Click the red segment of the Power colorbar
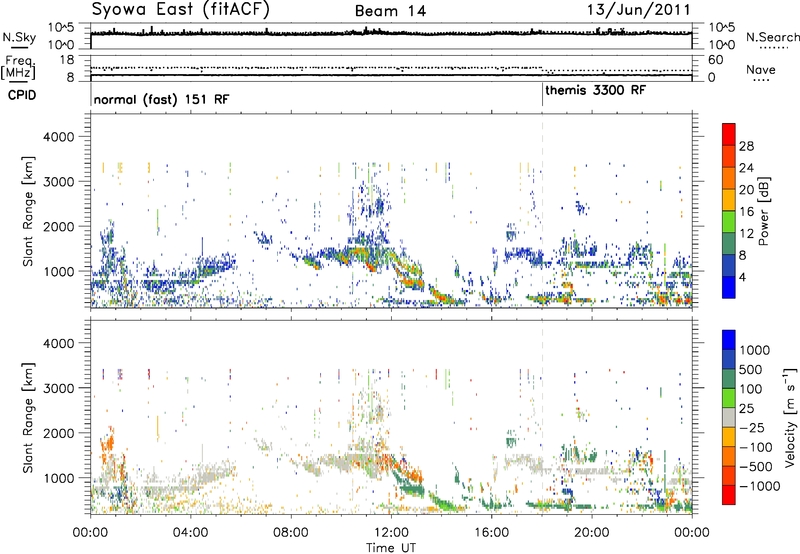This screenshot has height=554, width=800. pos(729,134)
